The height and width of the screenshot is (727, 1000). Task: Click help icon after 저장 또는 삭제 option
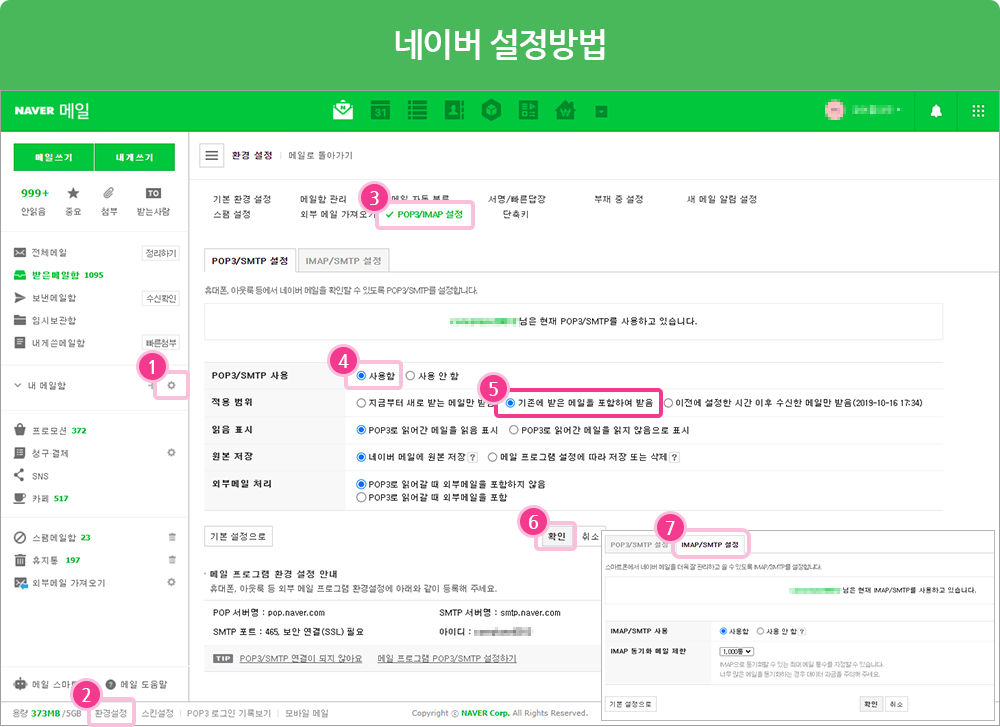pos(675,457)
